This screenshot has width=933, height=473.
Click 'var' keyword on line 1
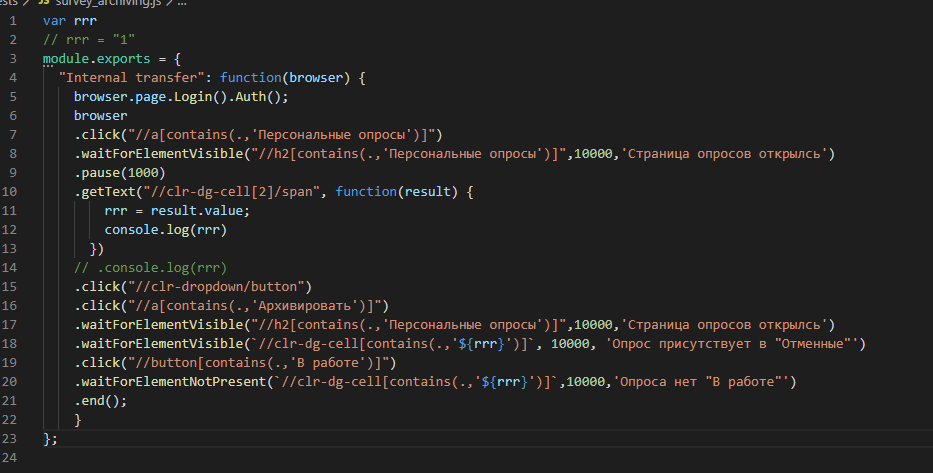(x=55, y=21)
